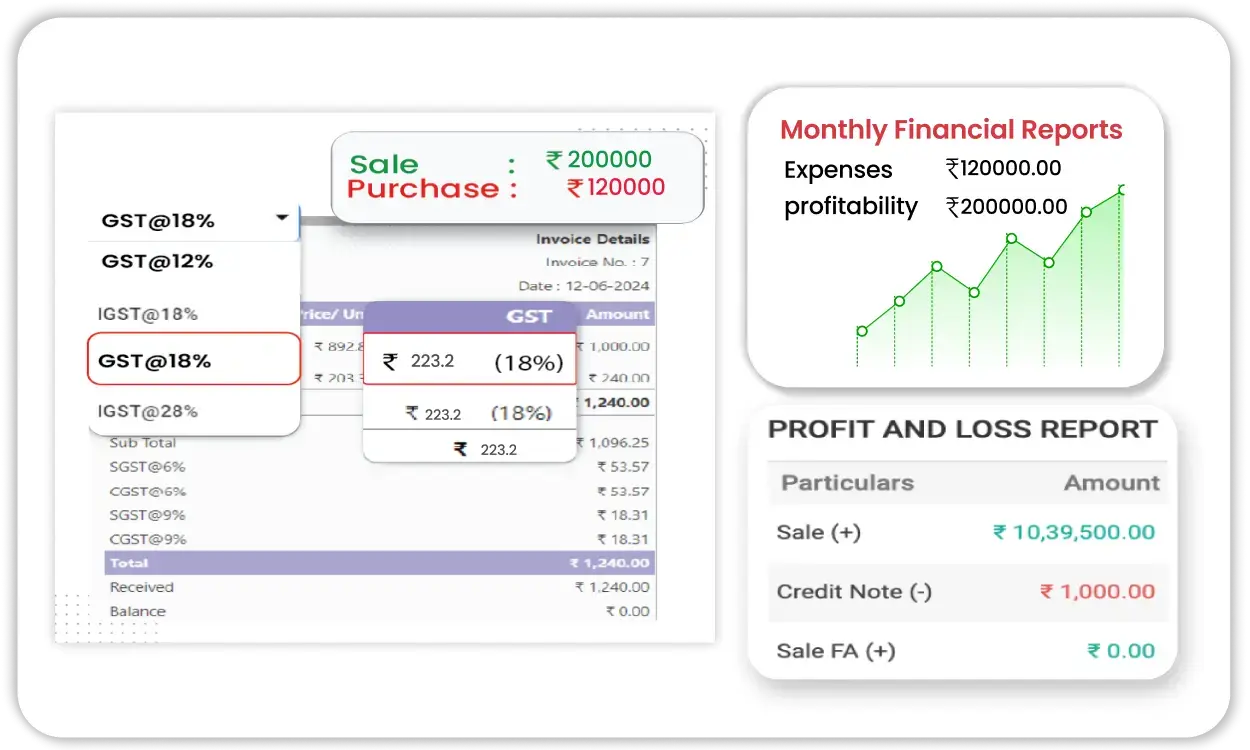This screenshot has width=1250, height=750.
Task: Click rupee symbol beside Expenses amount
Action: click(953, 169)
